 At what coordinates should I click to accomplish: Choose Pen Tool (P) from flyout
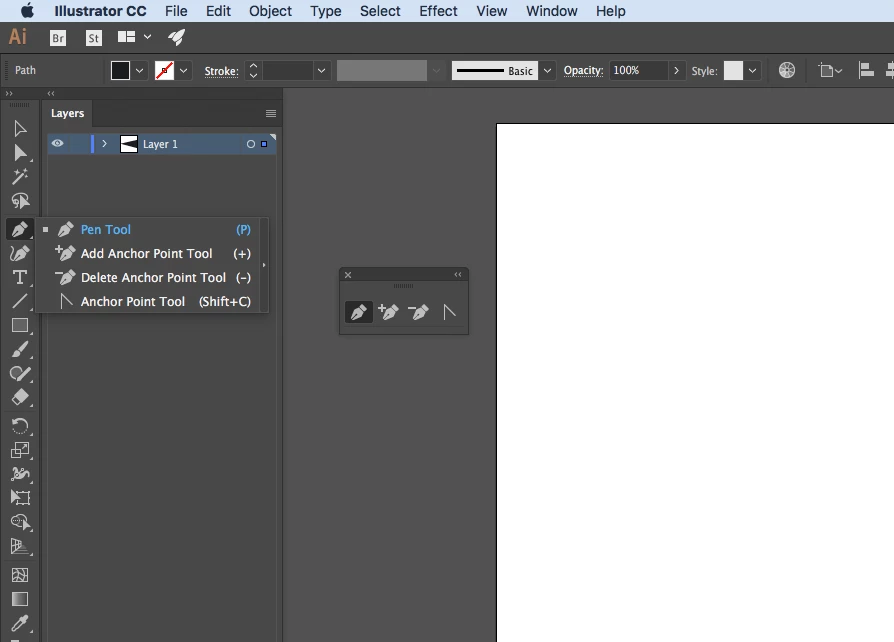point(152,229)
